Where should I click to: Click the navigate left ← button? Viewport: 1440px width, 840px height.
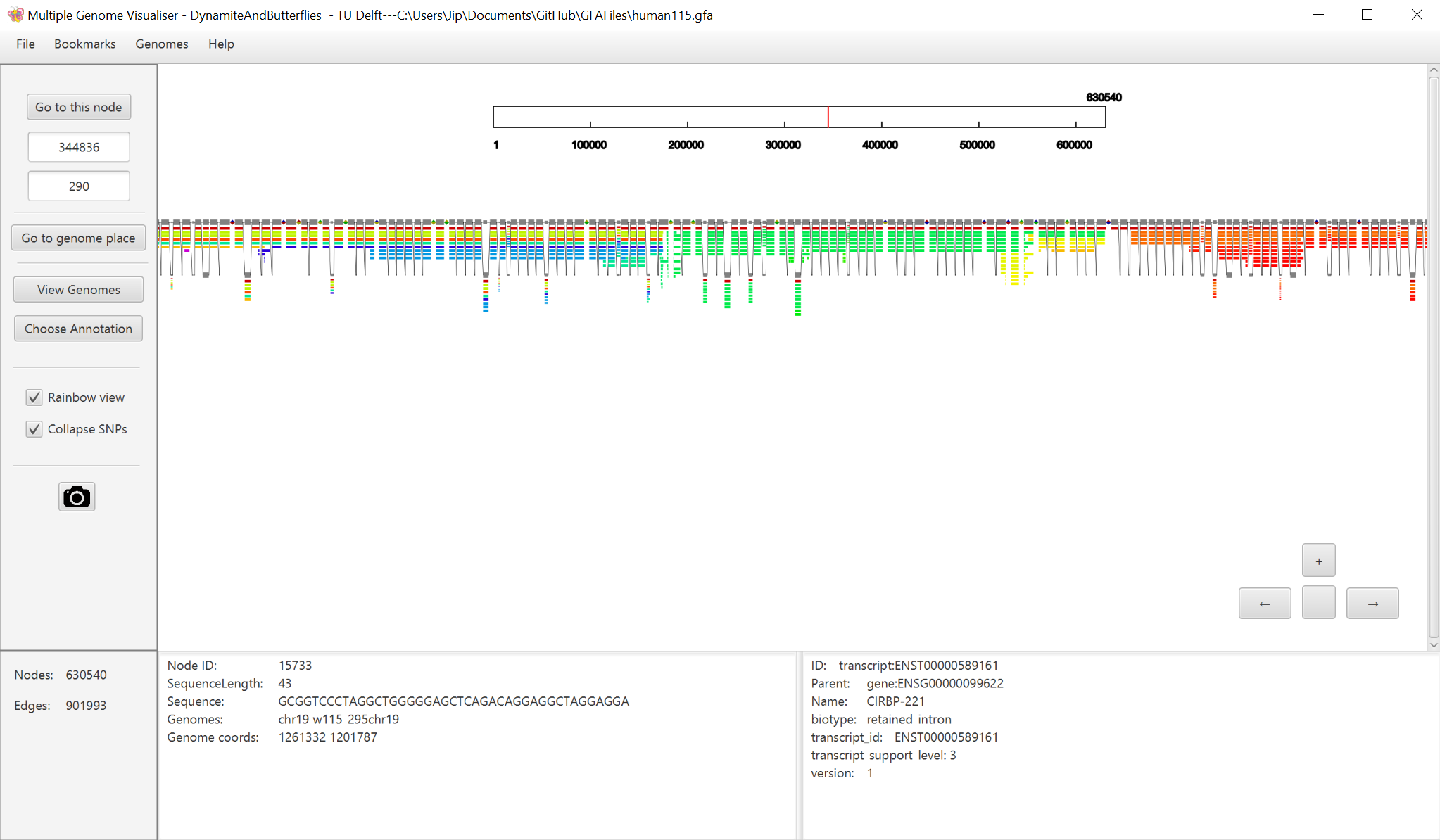pos(1263,603)
